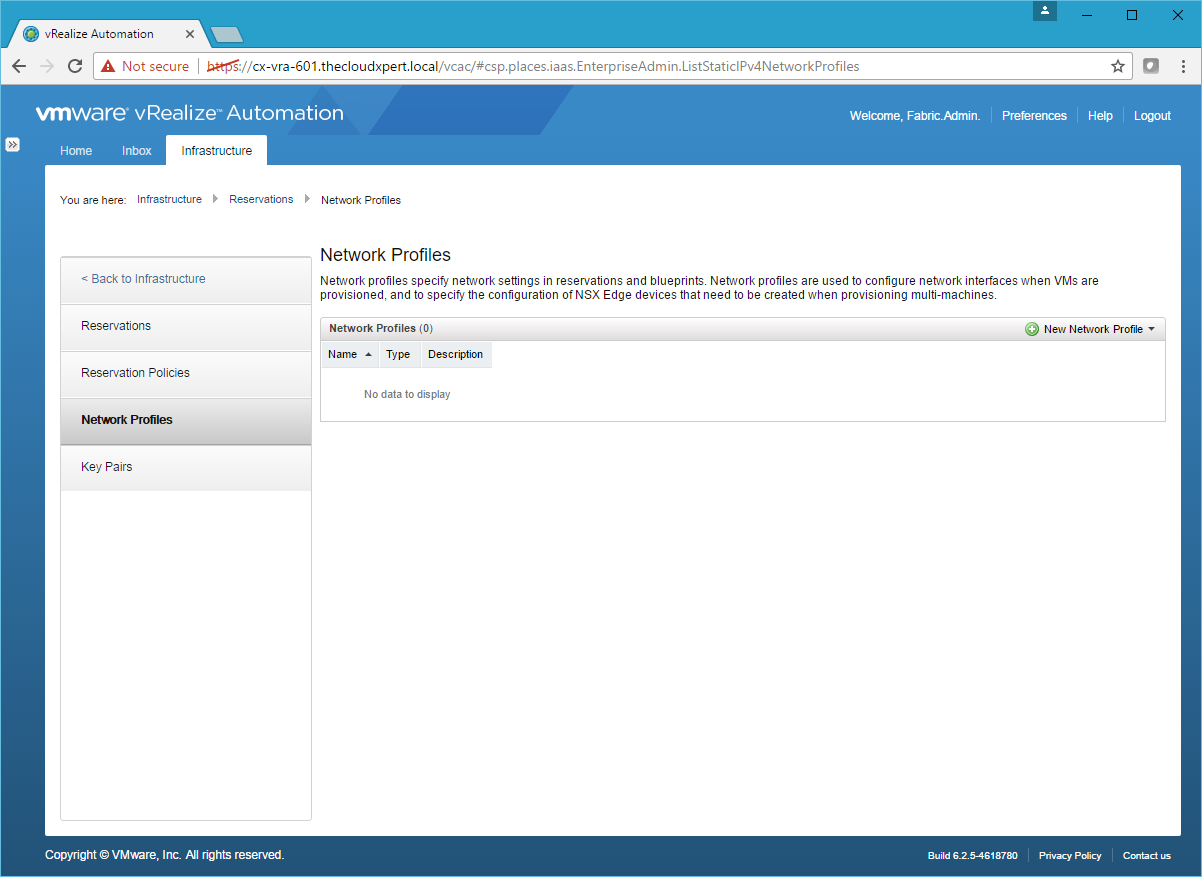The image size is (1202, 877).
Task: Open the New Network Profile dropdown arrow
Action: 1151,329
